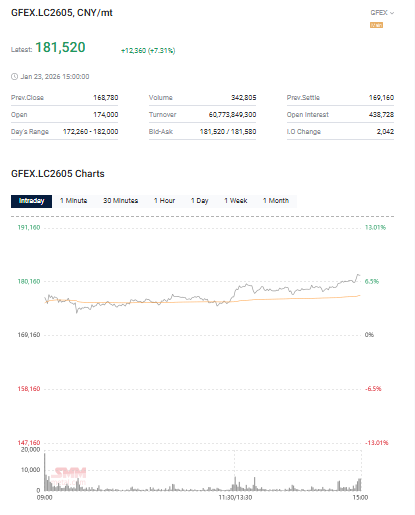Select the Intraday chart tab
The width and height of the screenshot is (415, 515).
click(31, 201)
